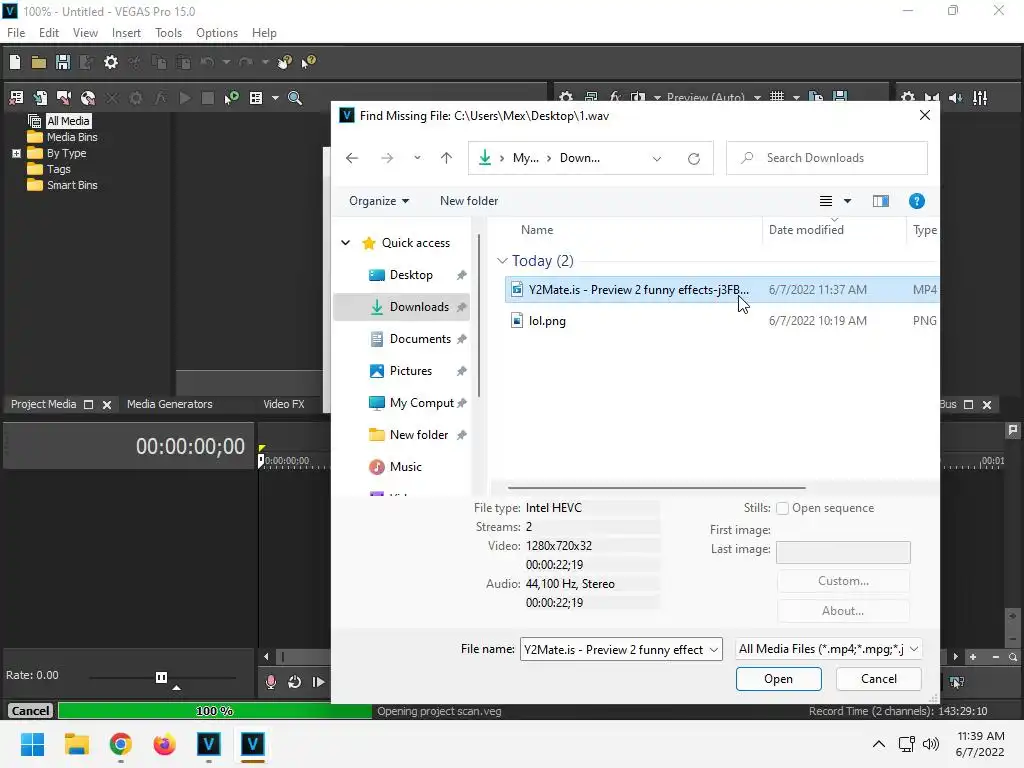Click the Cancel button in status bar
1024x768 pixels.
[30, 711]
